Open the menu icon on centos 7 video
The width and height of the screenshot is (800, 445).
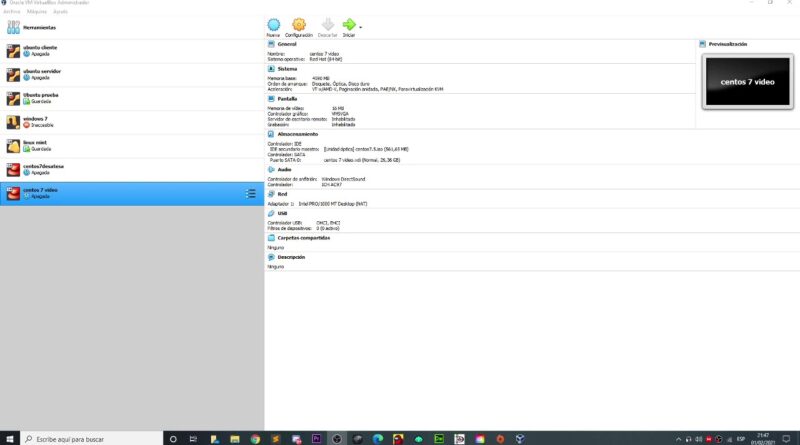coord(251,193)
